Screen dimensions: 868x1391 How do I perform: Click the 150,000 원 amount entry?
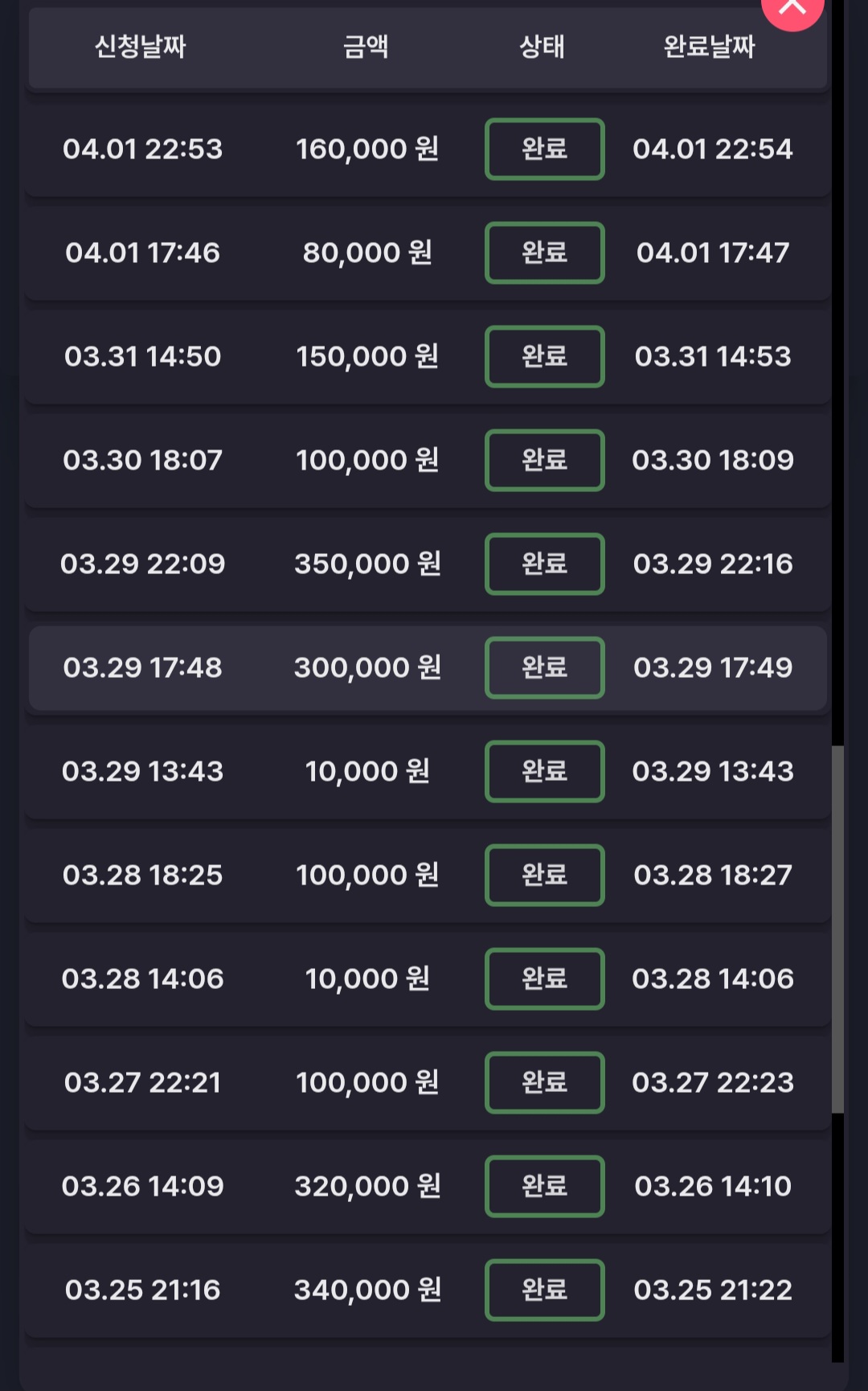(367, 356)
